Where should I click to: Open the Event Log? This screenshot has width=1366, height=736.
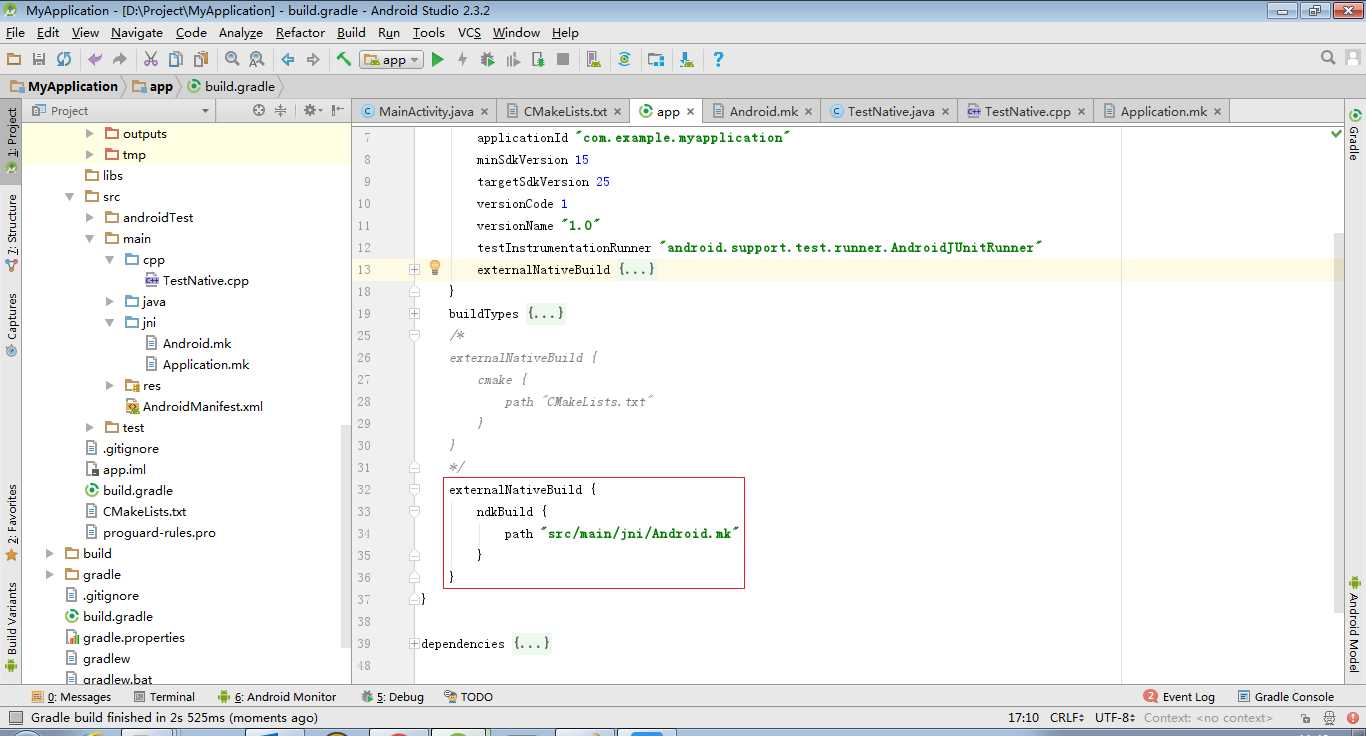pos(1180,697)
